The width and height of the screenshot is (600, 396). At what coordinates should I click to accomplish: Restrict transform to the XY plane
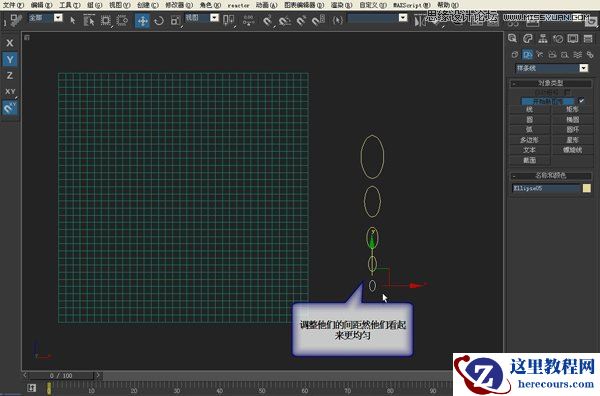(x=10, y=92)
